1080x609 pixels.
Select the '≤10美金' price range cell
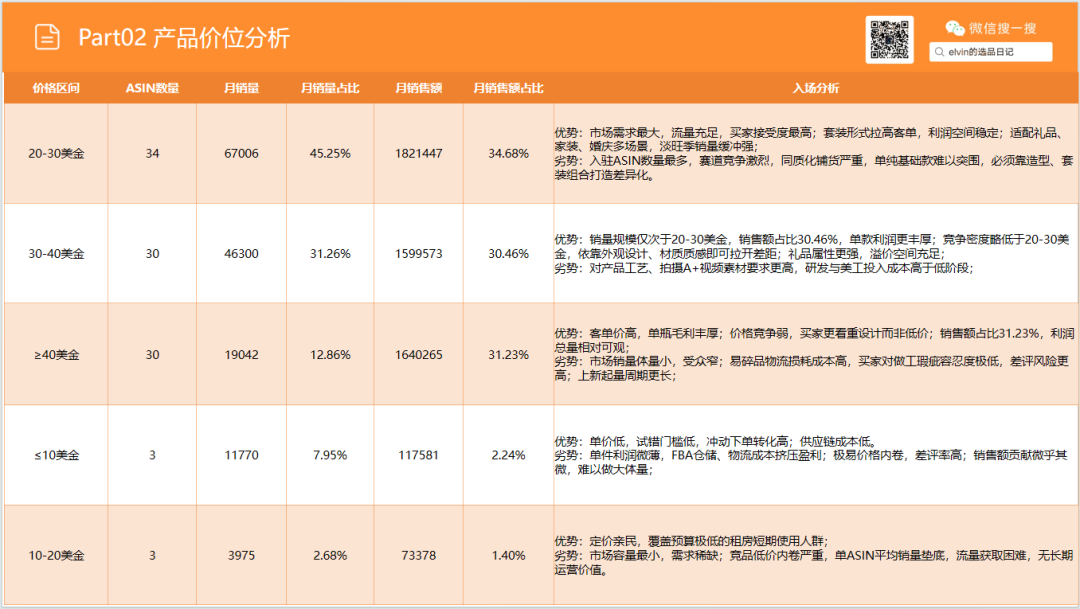[56, 455]
